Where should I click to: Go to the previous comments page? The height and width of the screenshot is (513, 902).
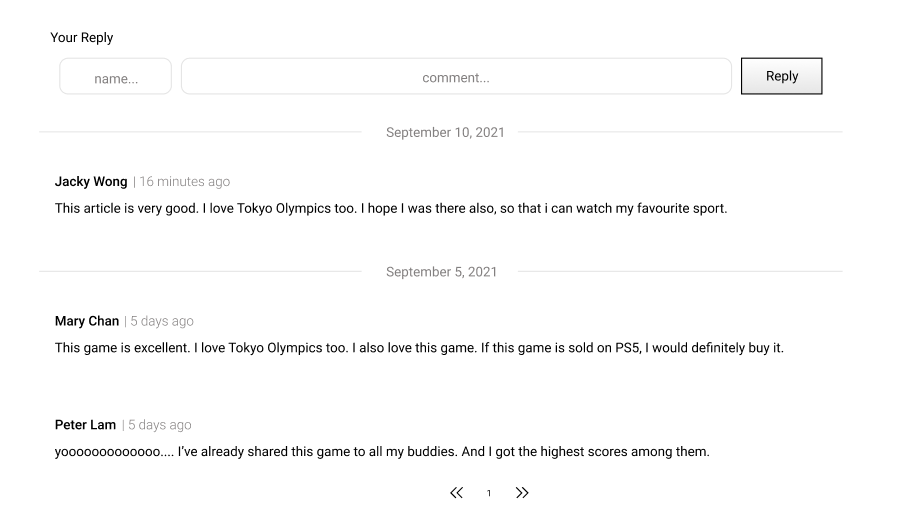(x=457, y=493)
